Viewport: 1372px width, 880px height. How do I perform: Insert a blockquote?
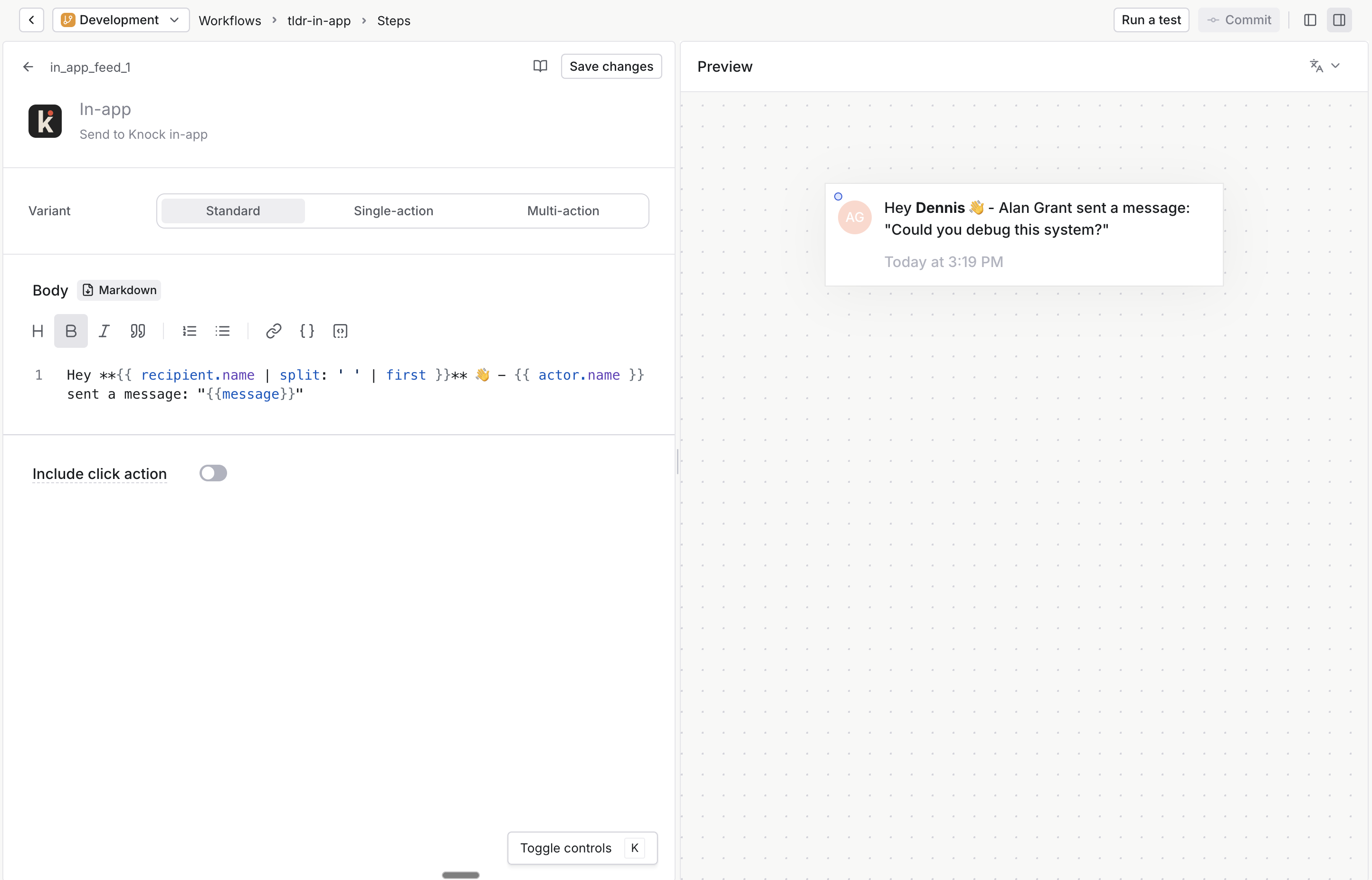tap(138, 331)
